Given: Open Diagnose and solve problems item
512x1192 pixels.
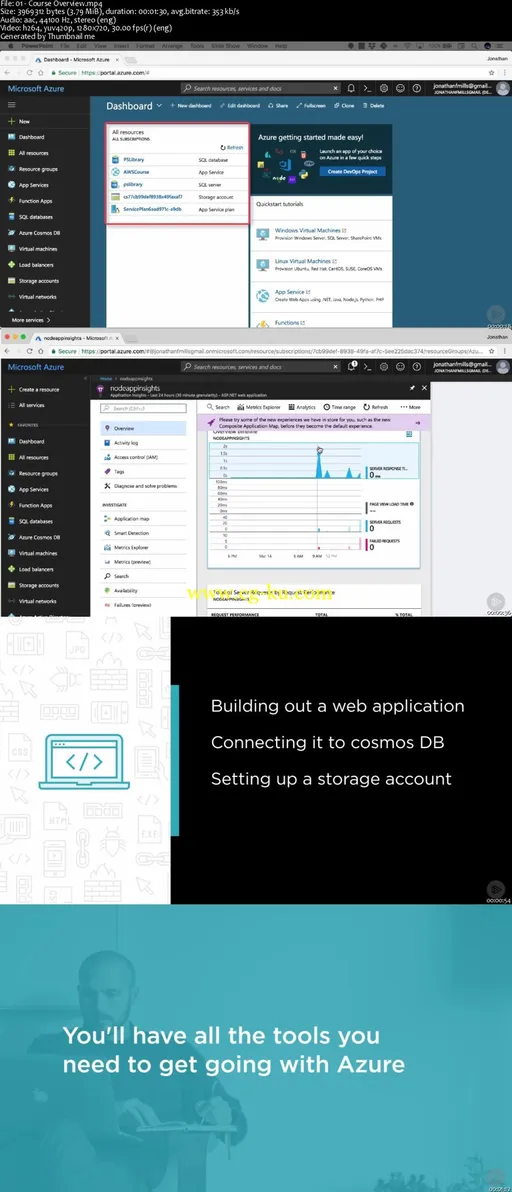Looking at the screenshot, I should click(143, 486).
